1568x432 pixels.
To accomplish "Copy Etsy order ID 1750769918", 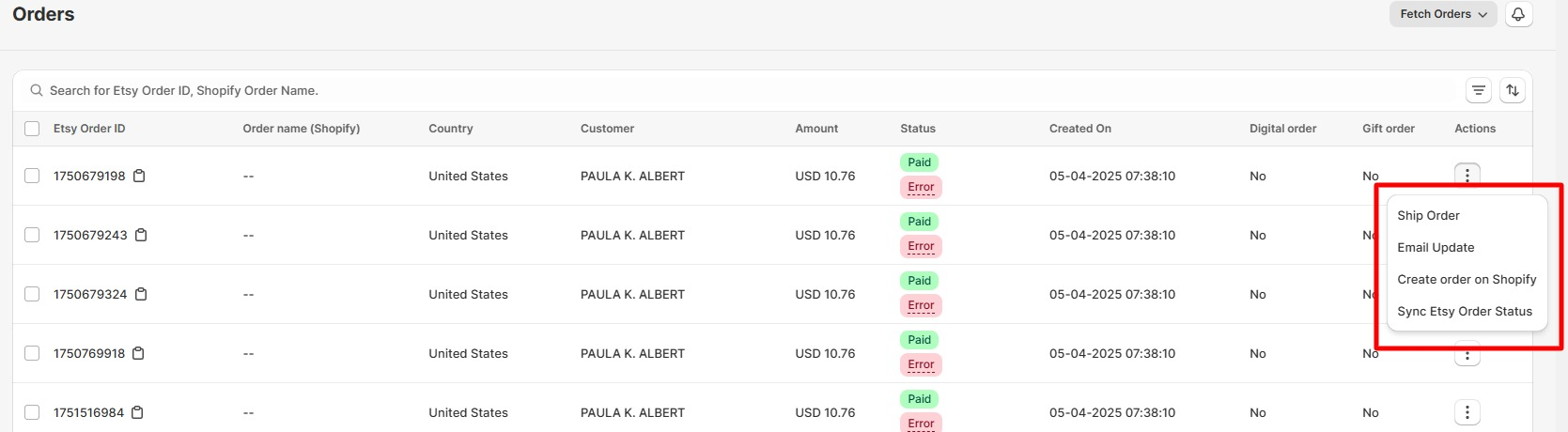I will [139, 353].
